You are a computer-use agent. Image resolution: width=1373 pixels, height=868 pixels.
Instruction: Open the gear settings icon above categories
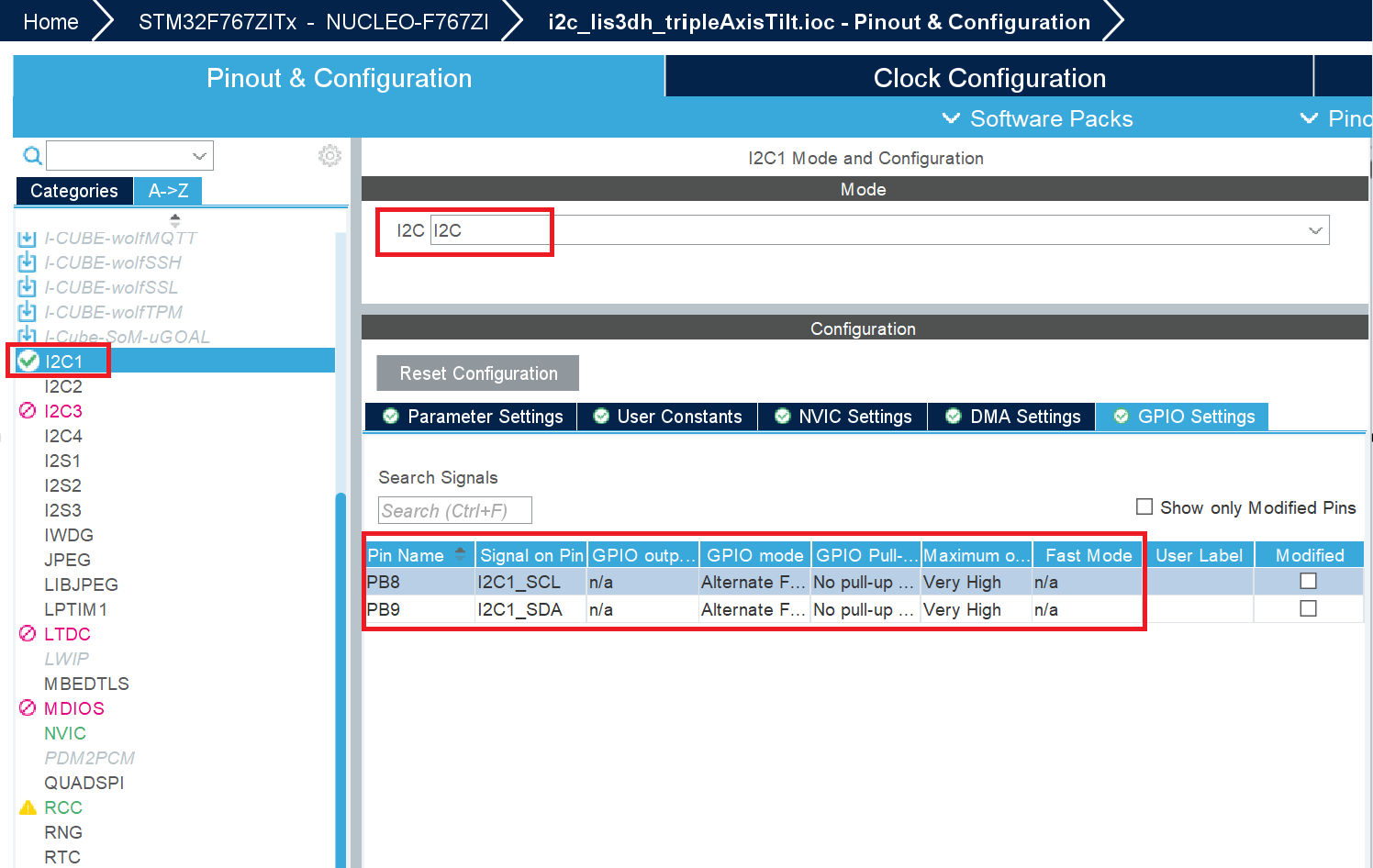click(x=329, y=156)
